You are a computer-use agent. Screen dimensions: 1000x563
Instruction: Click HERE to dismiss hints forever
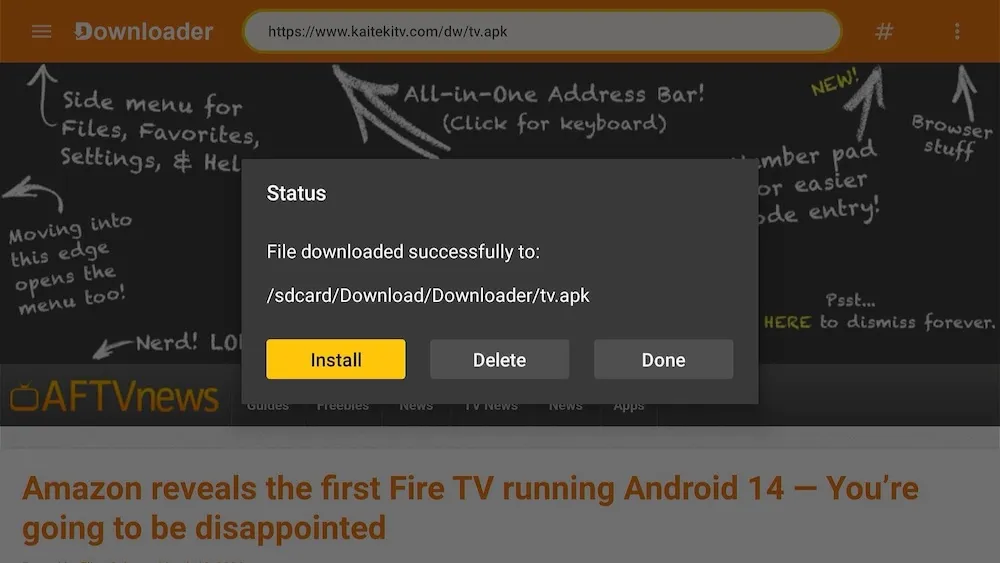click(x=787, y=322)
